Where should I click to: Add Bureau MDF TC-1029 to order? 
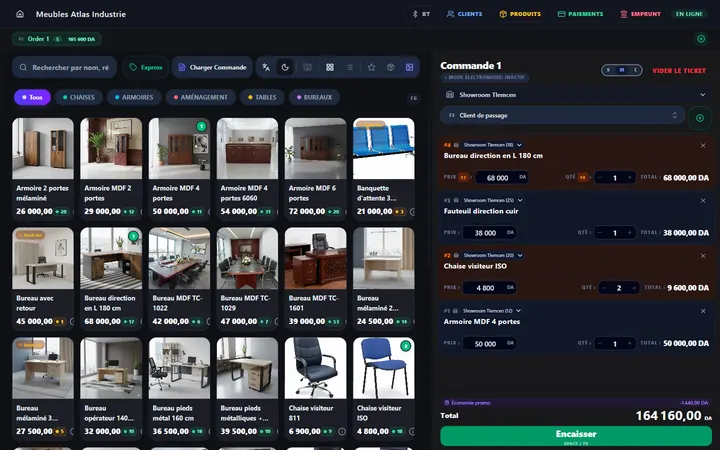247,279
